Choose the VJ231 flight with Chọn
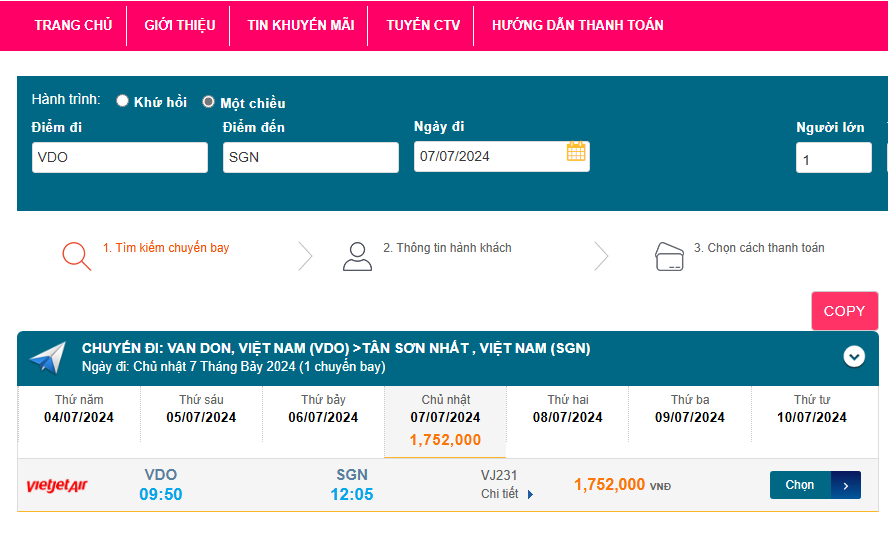888x545 pixels. [x=800, y=485]
